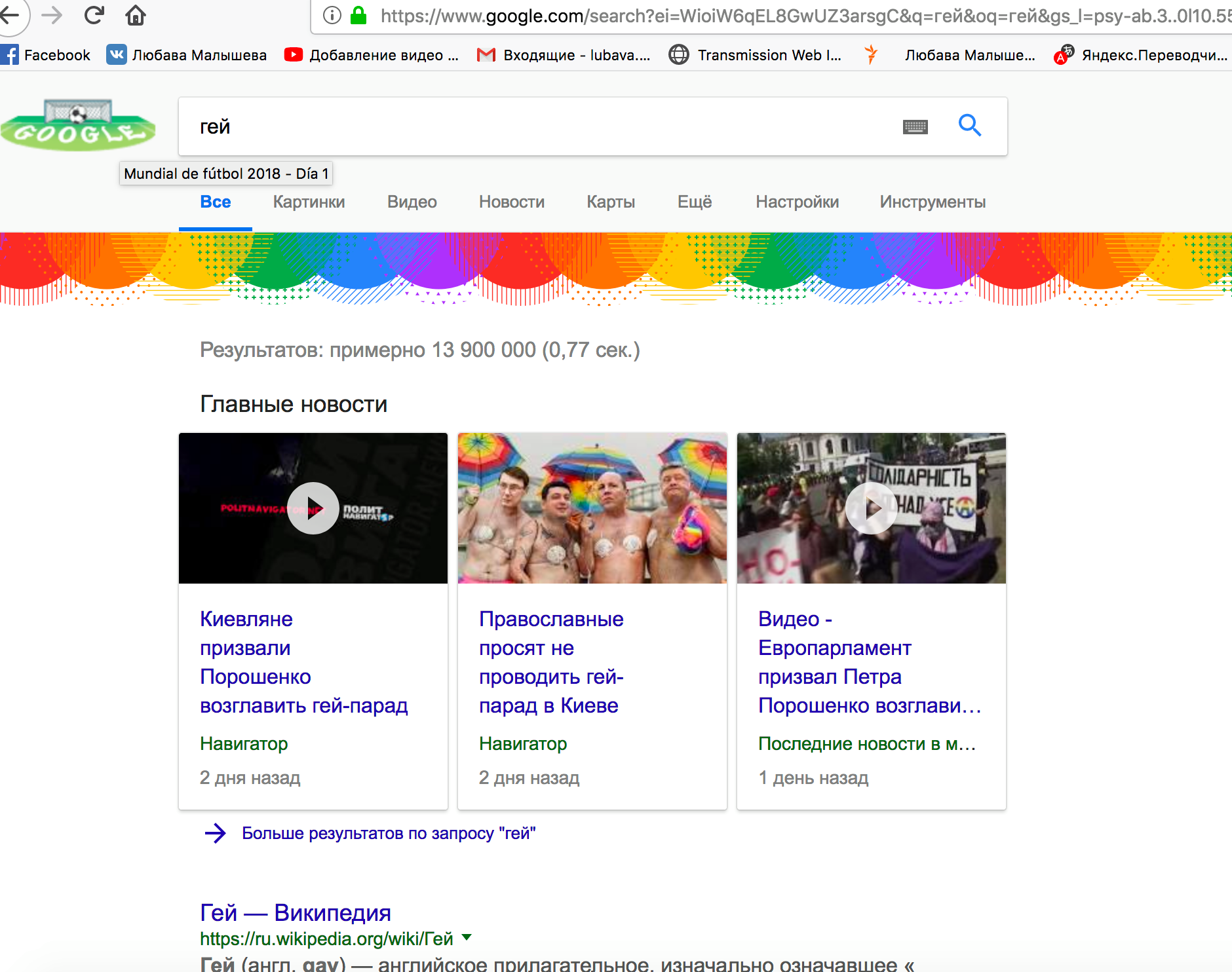Open the Facebook bookmark
The height and width of the screenshot is (972, 1232).
click(x=46, y=55)
